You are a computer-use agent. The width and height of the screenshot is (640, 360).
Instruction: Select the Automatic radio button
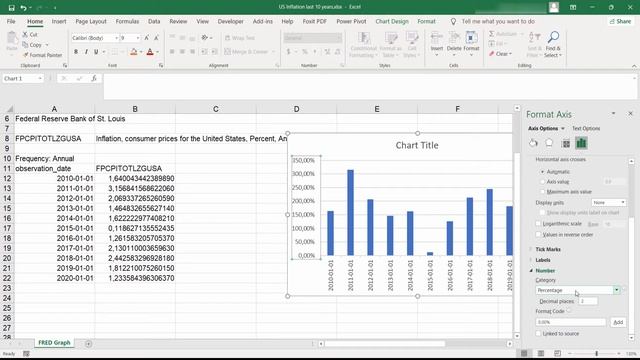click(542, 172)
